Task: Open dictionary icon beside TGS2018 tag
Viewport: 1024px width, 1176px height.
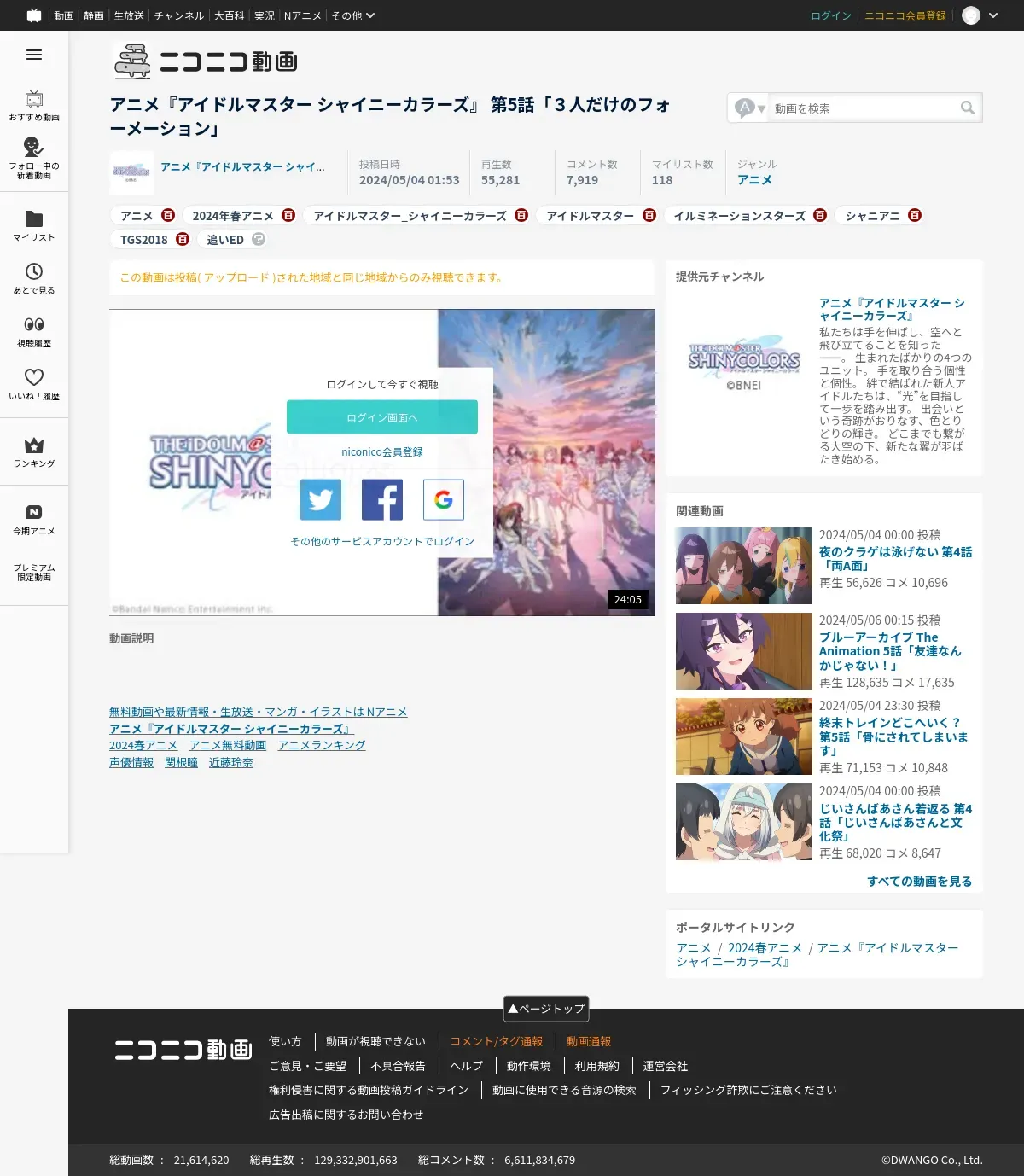Action: coord(183,239)
